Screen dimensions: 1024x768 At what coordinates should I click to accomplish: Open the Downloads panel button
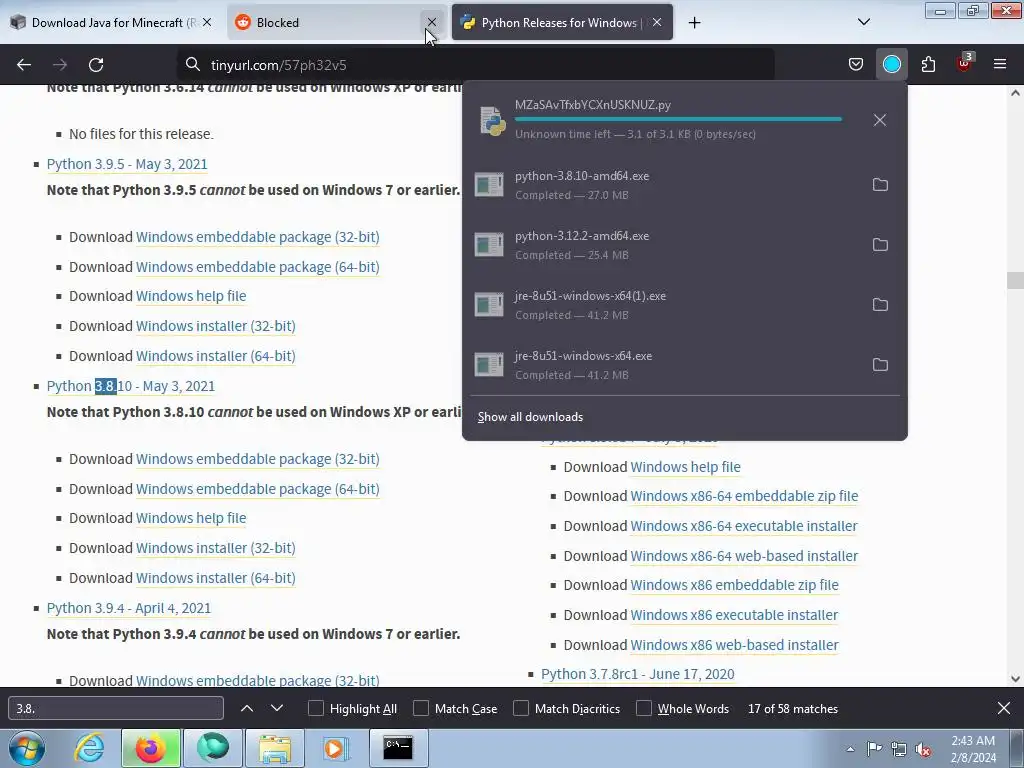click(891, 65)
